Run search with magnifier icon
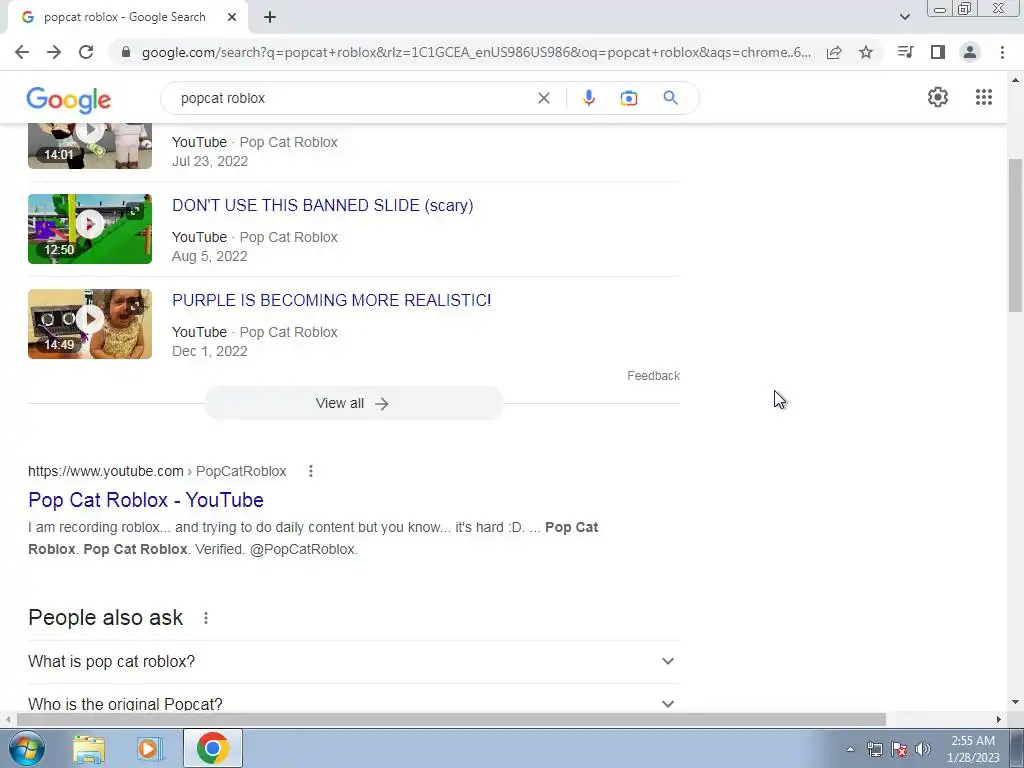The height and width of the screenshot is (768, 1024). (670, 98)
